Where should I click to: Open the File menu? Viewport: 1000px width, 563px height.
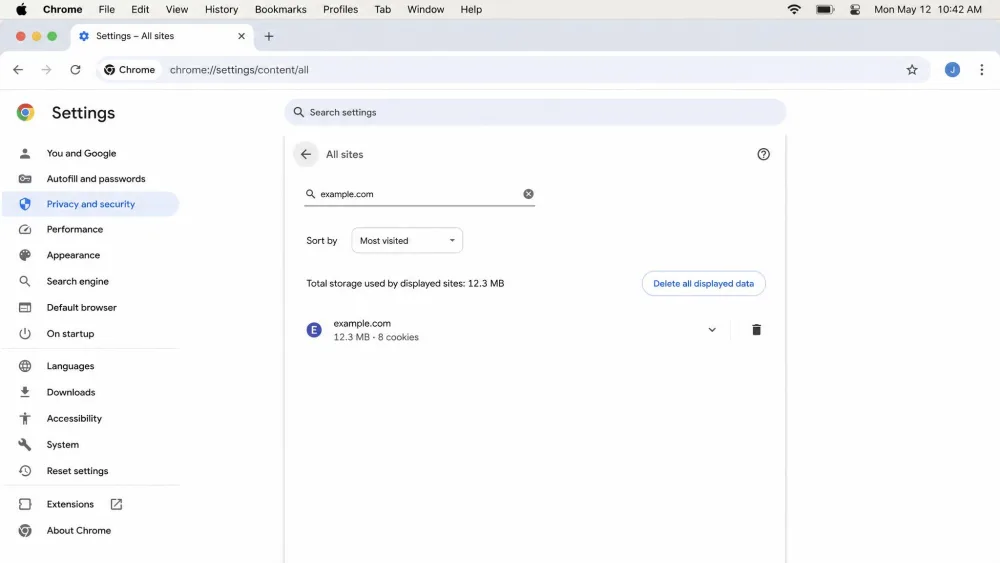pos(107,9)
